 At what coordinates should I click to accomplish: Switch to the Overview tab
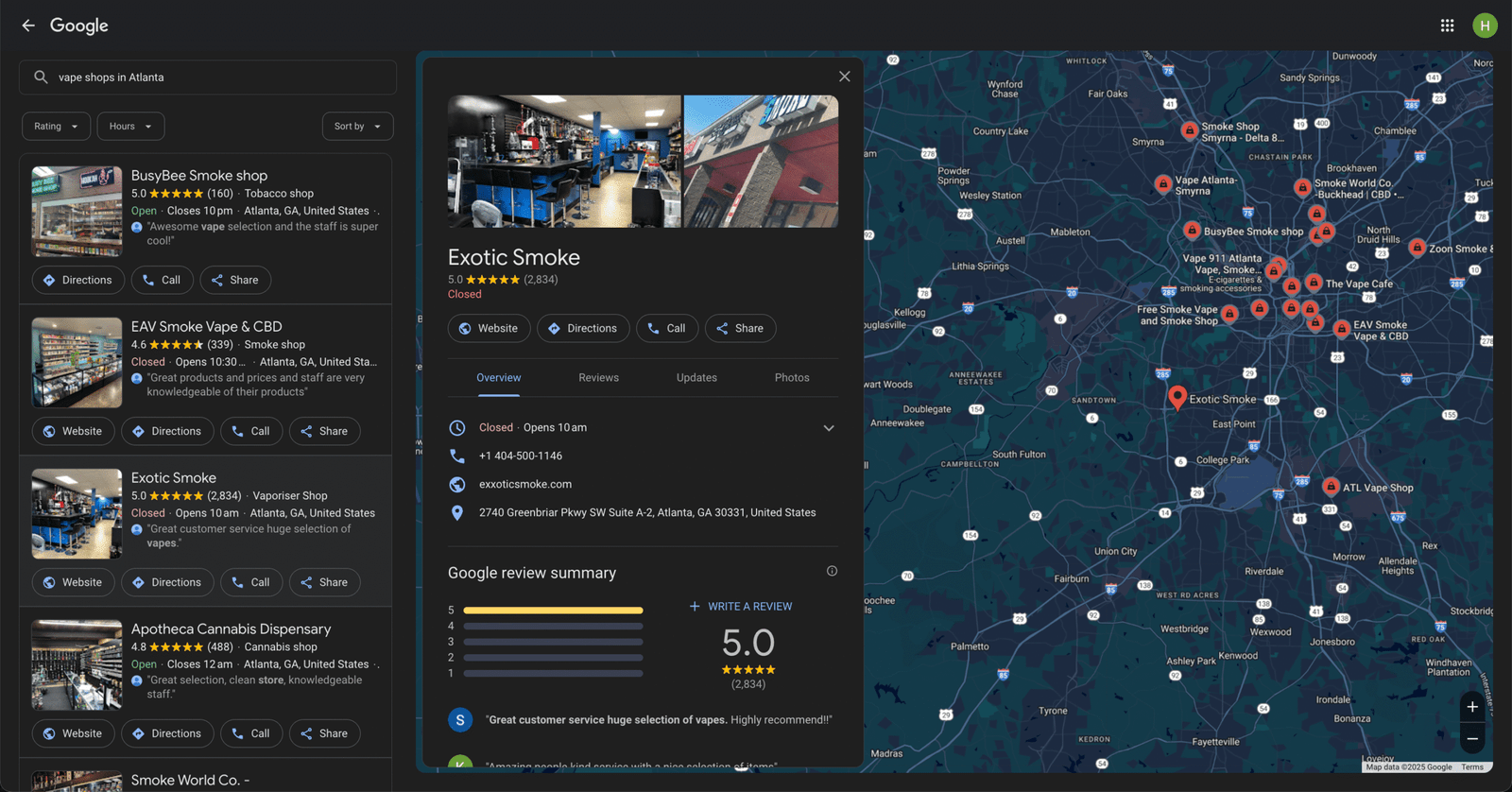(499, 378)
